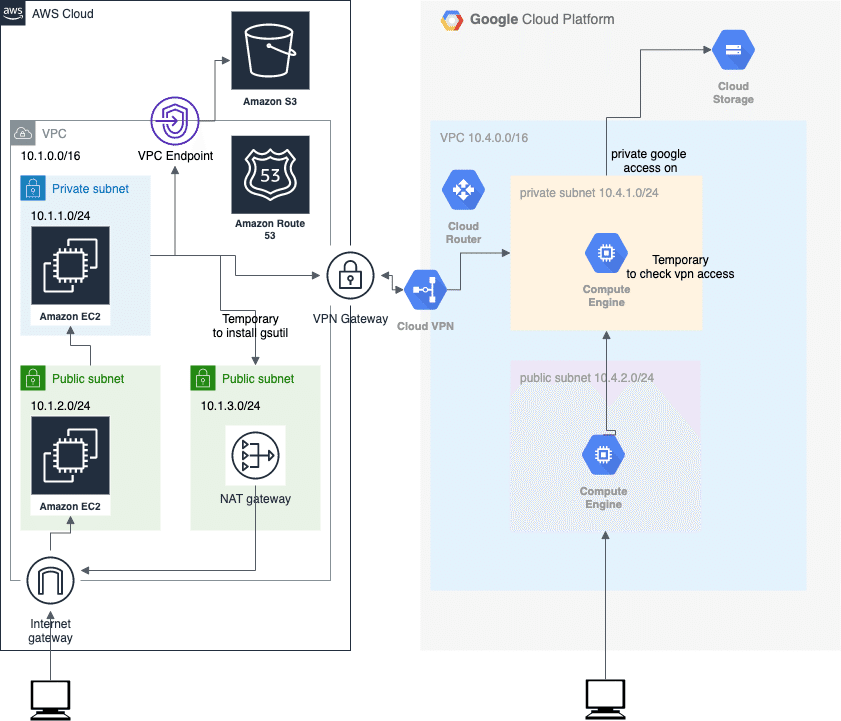
Task: Click the '10.1.2.0/24' text
Action: [60, 406]
